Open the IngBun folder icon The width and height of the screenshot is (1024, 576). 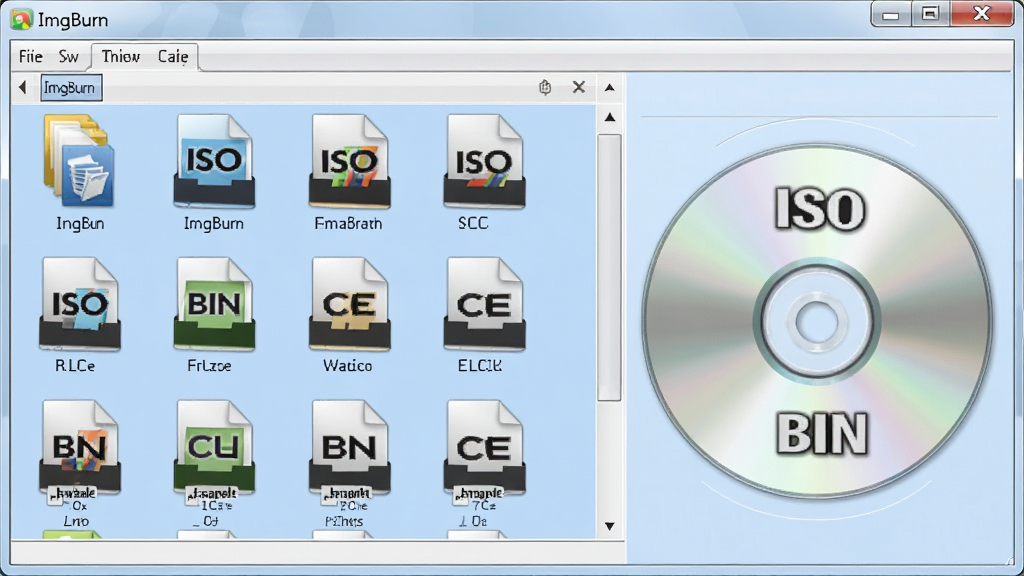click(79, 161)
